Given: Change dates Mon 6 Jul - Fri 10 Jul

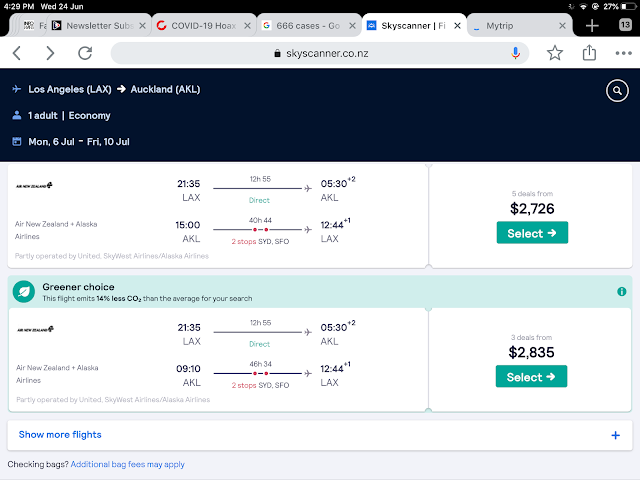Looking at the screenshot, I should [x=79, y=142].
